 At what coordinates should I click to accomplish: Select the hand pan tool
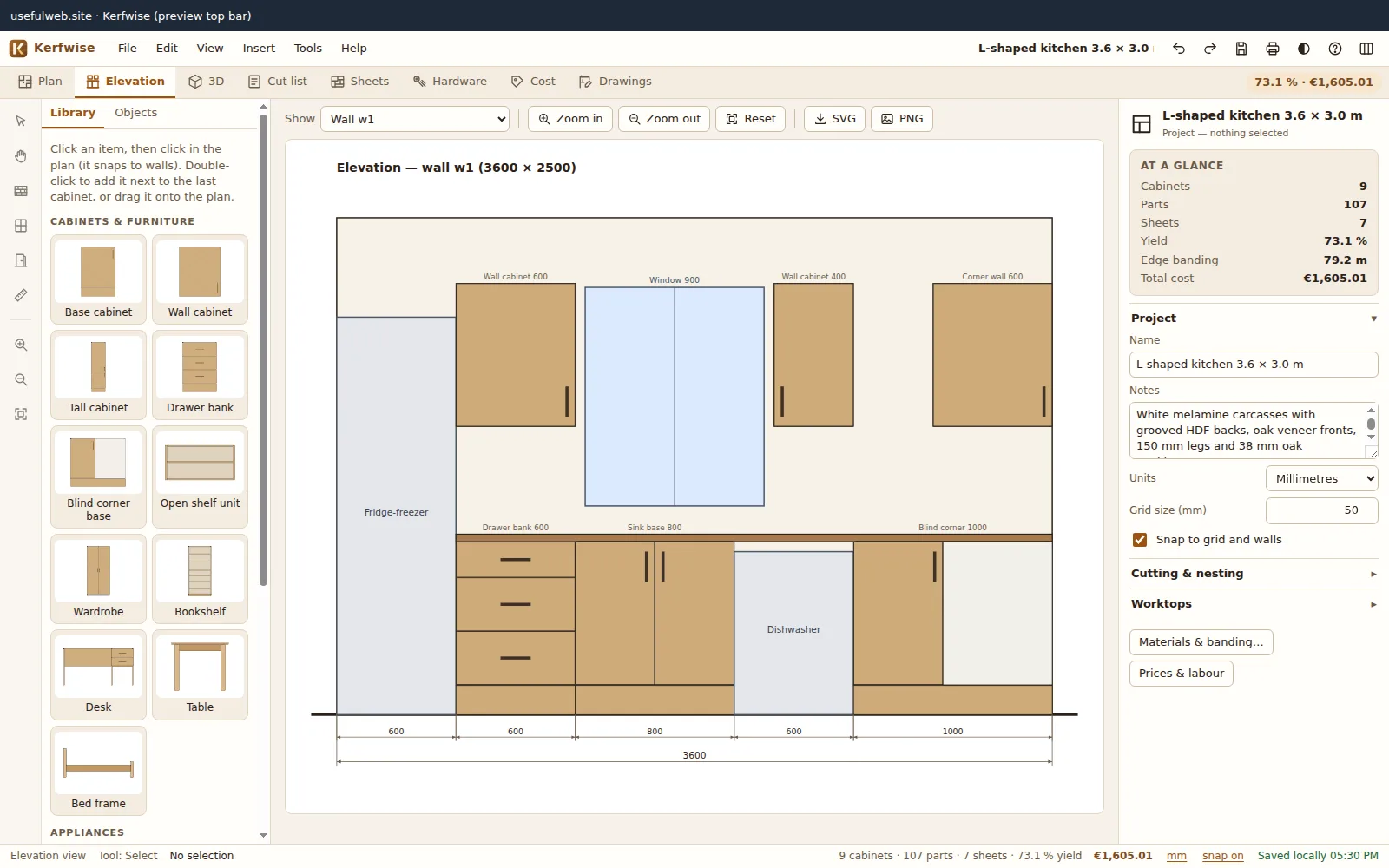coord(21,156)
